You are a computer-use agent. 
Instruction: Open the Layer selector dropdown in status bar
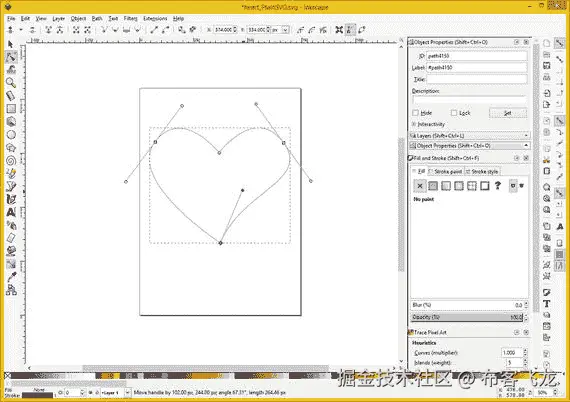click(x=128, y=393)
